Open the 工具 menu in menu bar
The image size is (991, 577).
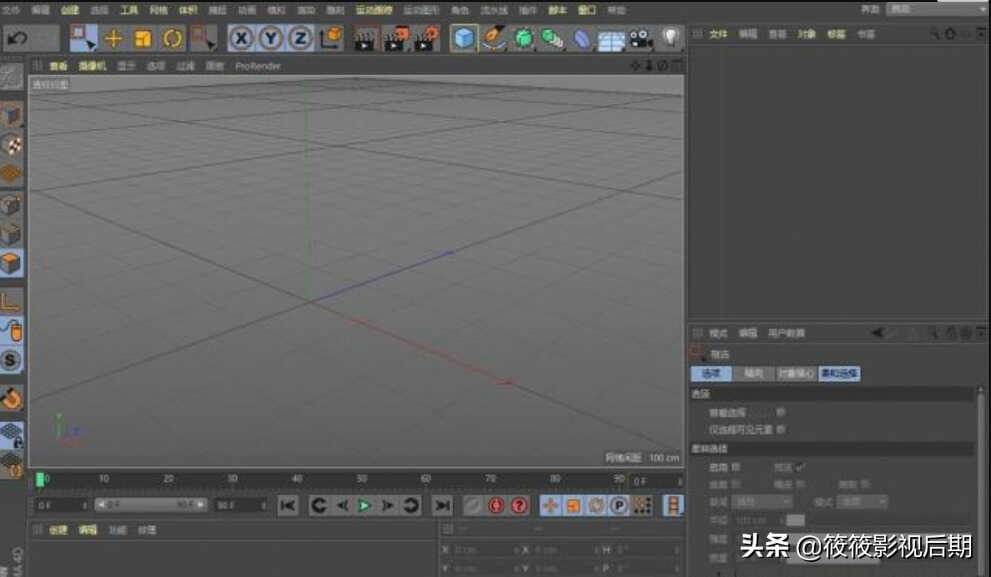pos(129,10)
